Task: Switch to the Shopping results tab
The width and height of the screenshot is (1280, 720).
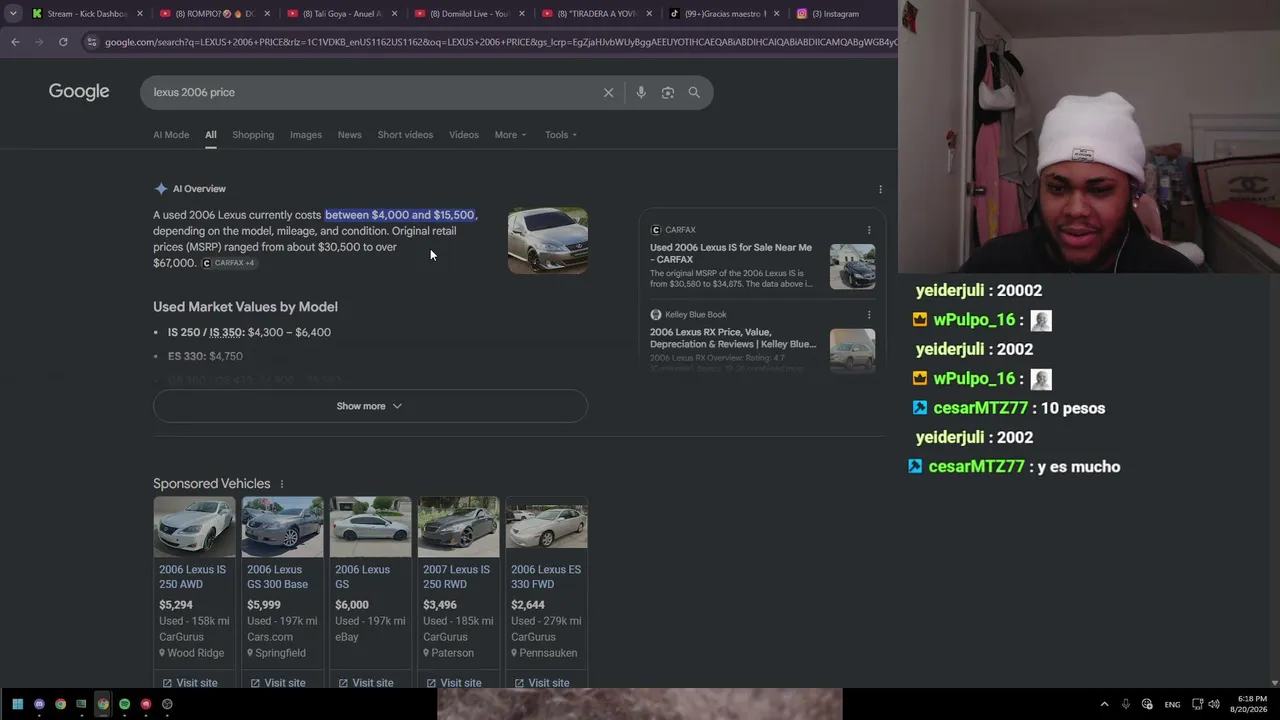Action: 253,135
